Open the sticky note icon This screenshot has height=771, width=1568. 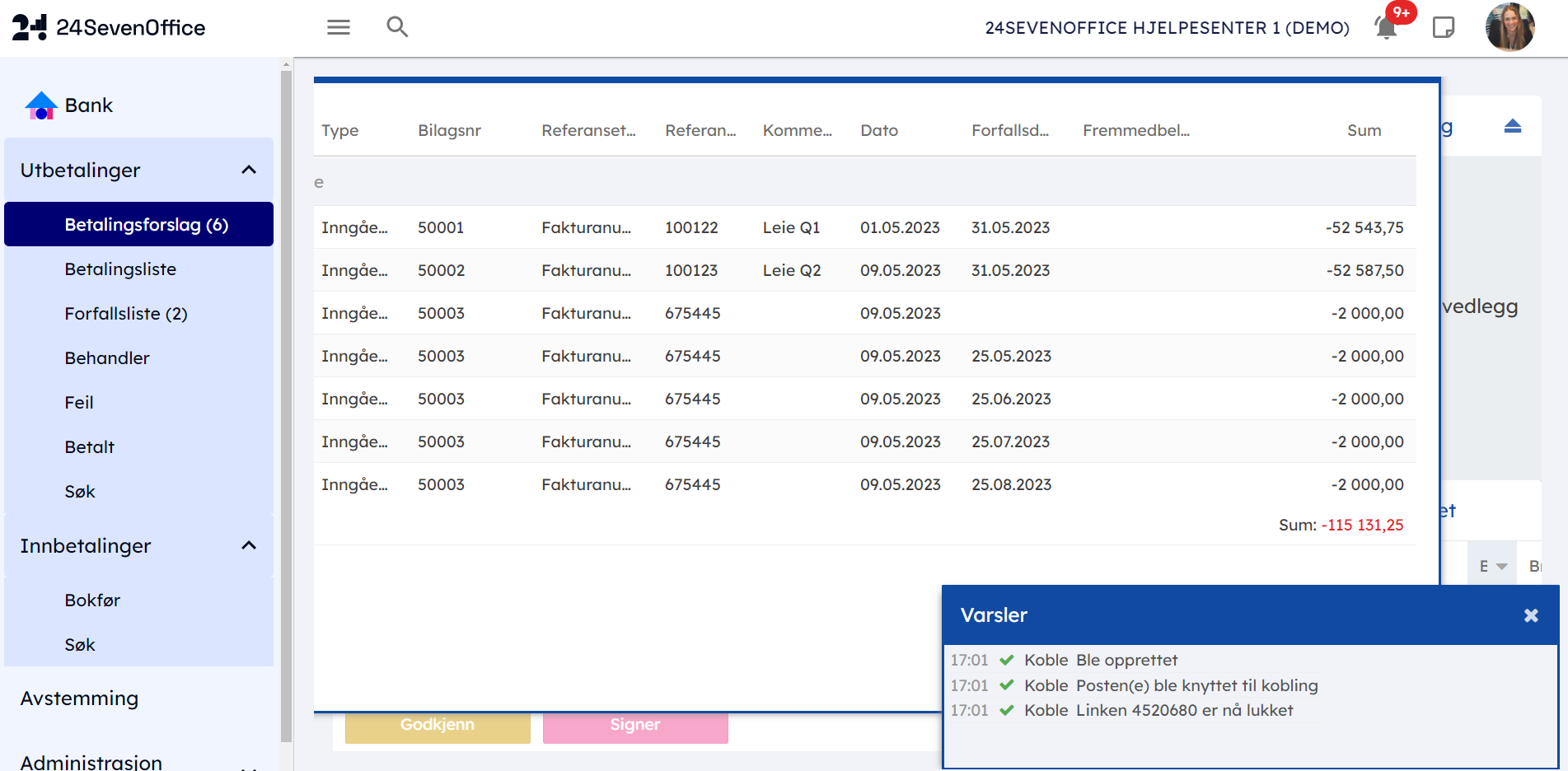(1444, 28)
